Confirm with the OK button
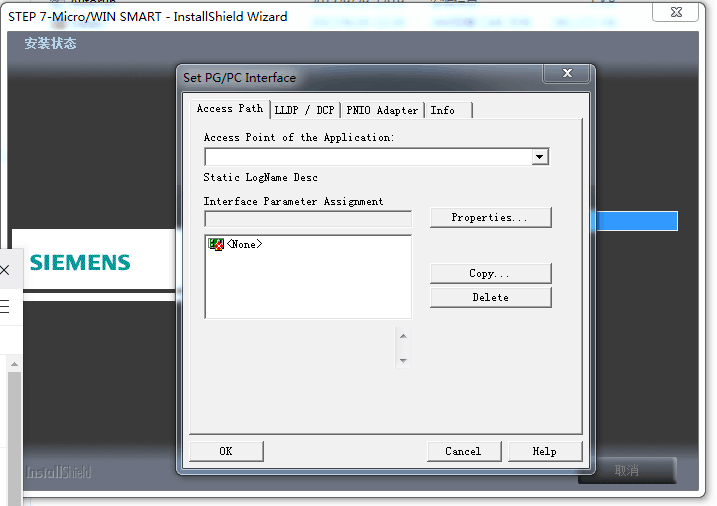Viewport: 717px width, 506px height. [226, 451]
